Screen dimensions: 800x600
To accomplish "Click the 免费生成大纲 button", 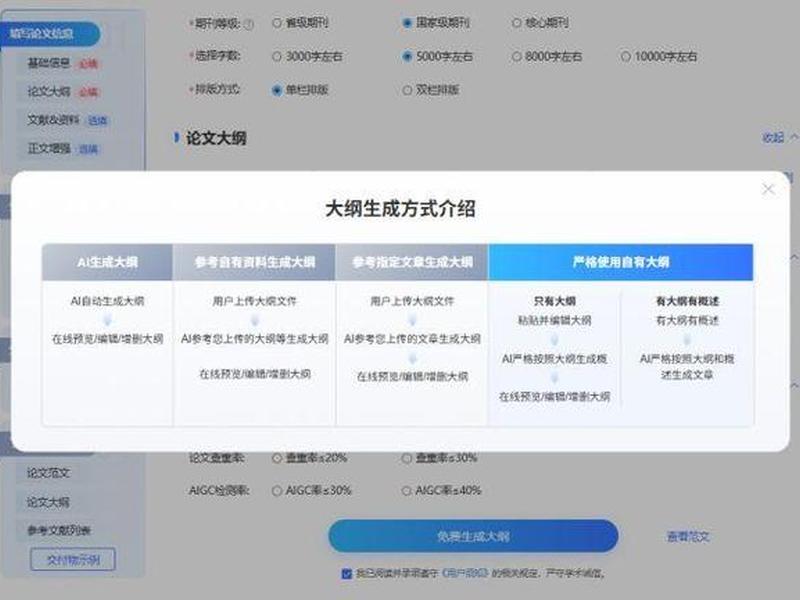I will pyautogui.click(x=473, y=536).
